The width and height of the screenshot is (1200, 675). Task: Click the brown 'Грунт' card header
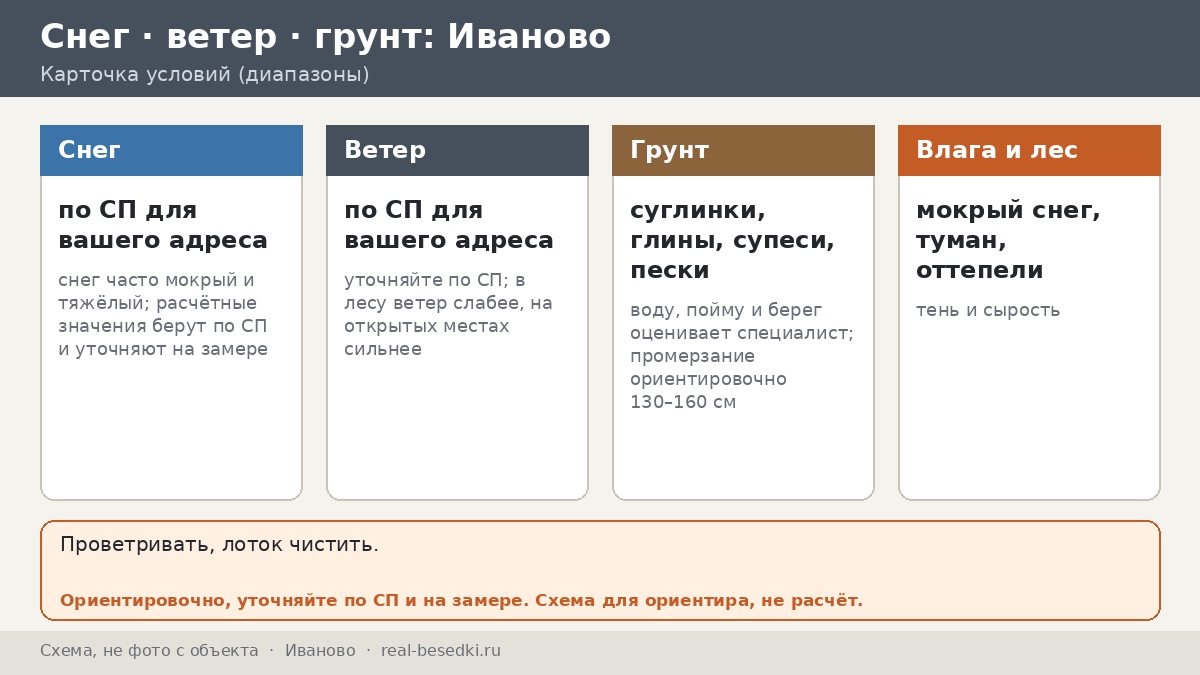coord(743,150)
